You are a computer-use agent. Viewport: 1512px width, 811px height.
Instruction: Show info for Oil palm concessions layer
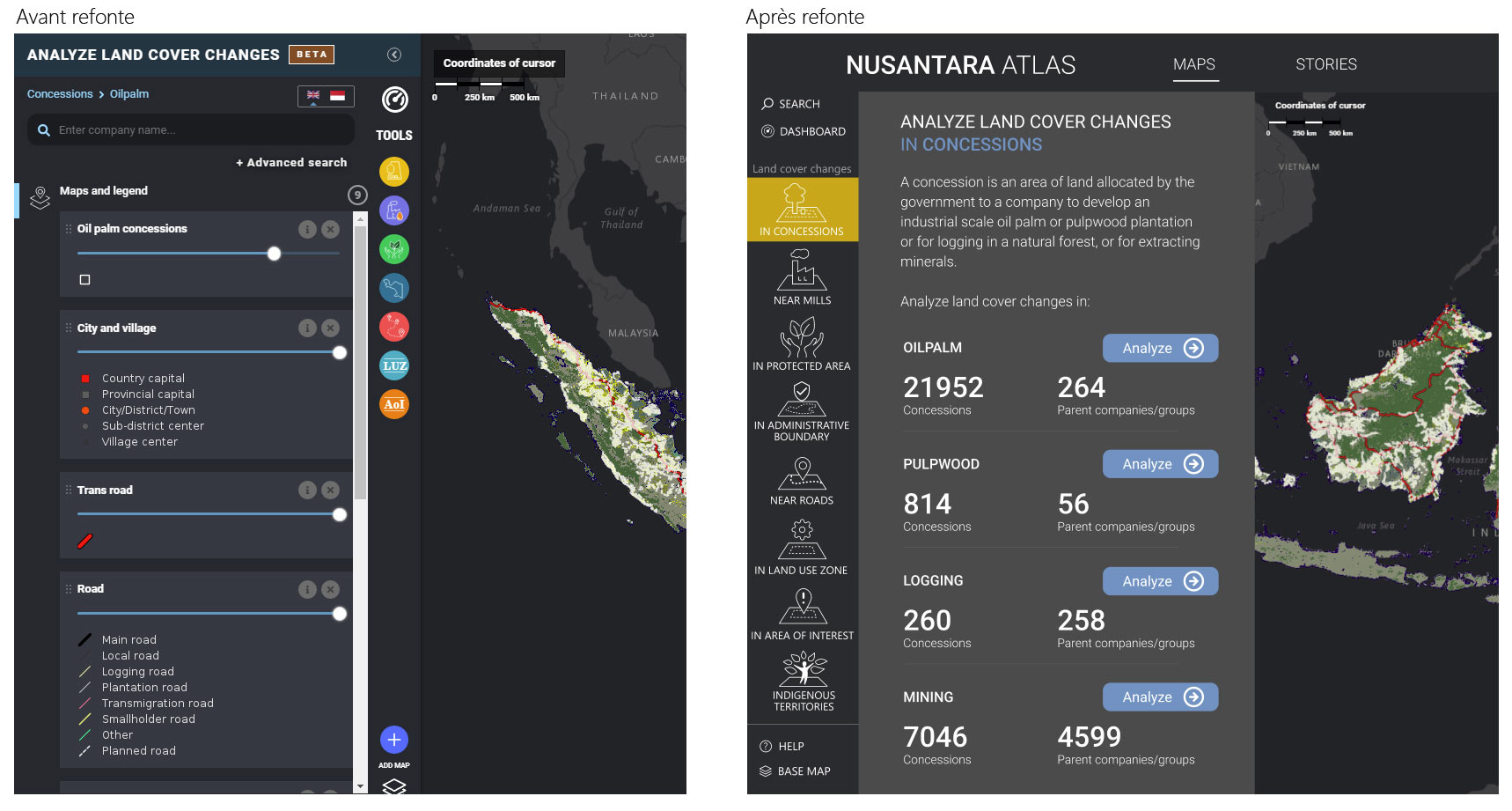click(x=307, y=229)
